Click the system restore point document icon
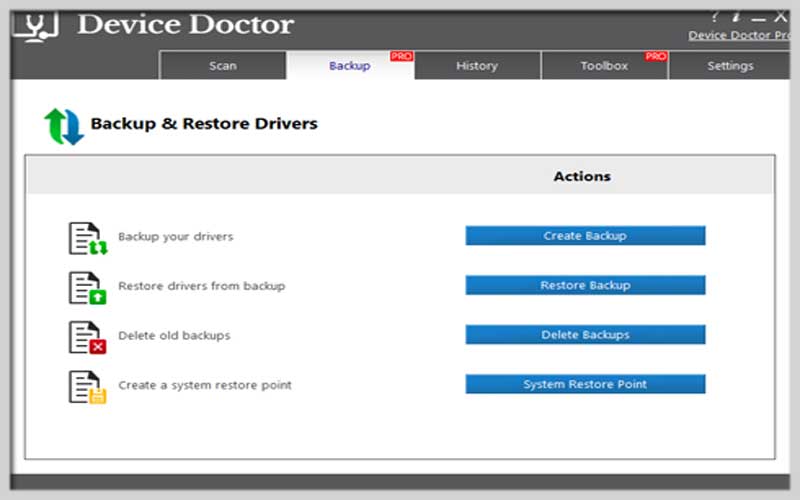Viewport: 800px width, 500px height. [x=88, y=387]
